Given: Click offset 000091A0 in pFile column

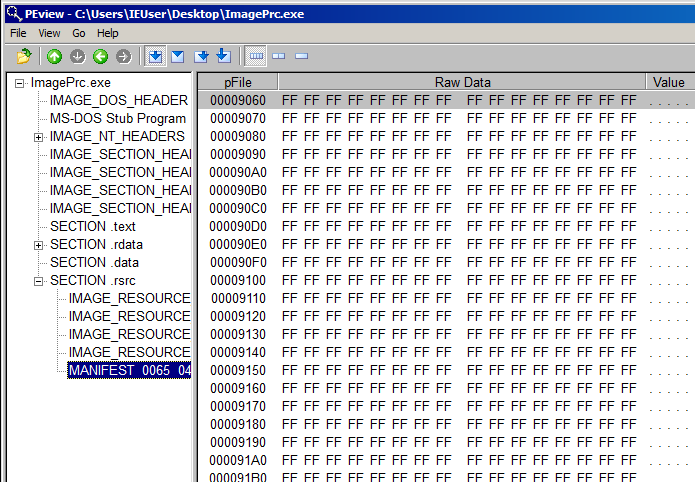Looking at the screenshot, I should [x=238, y=461].
